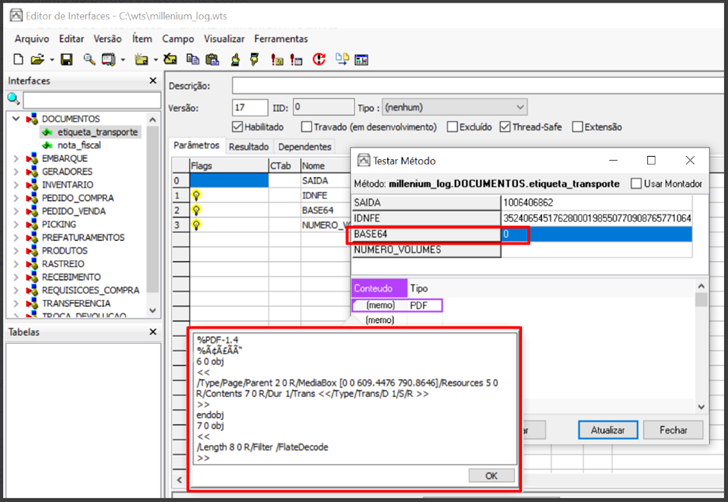Select the nota_fiscal tree item
The image size is (728, 502).
click(x=79, y=145)
